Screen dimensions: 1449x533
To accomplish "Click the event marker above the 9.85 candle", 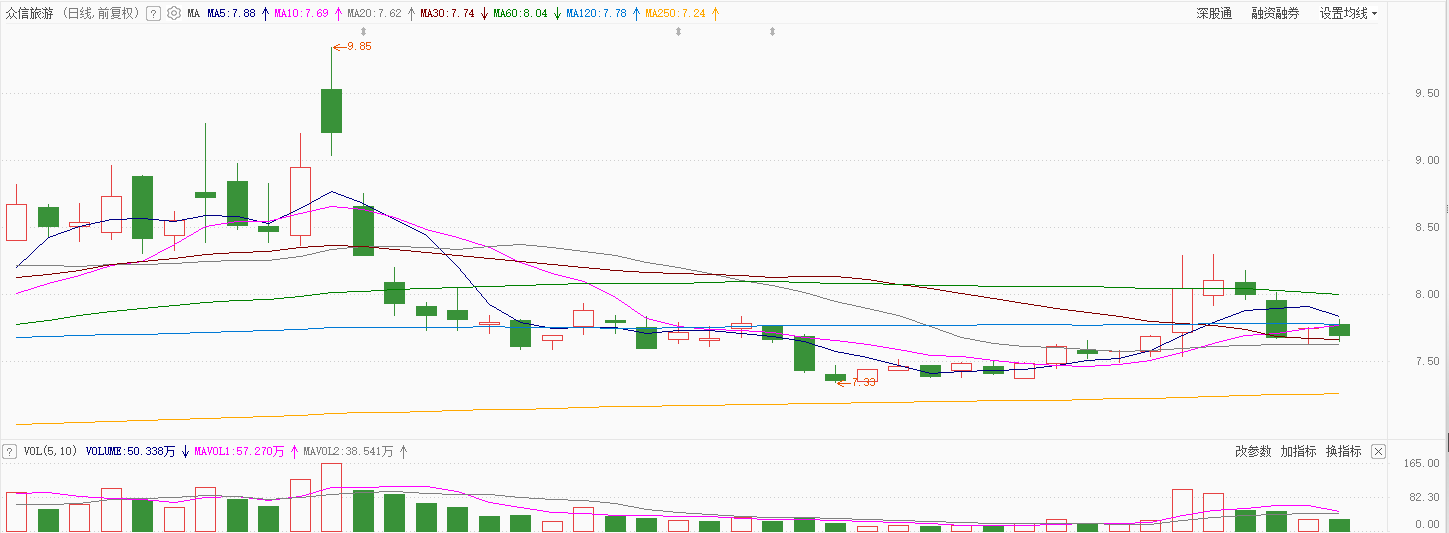I will tap(363, 32).
